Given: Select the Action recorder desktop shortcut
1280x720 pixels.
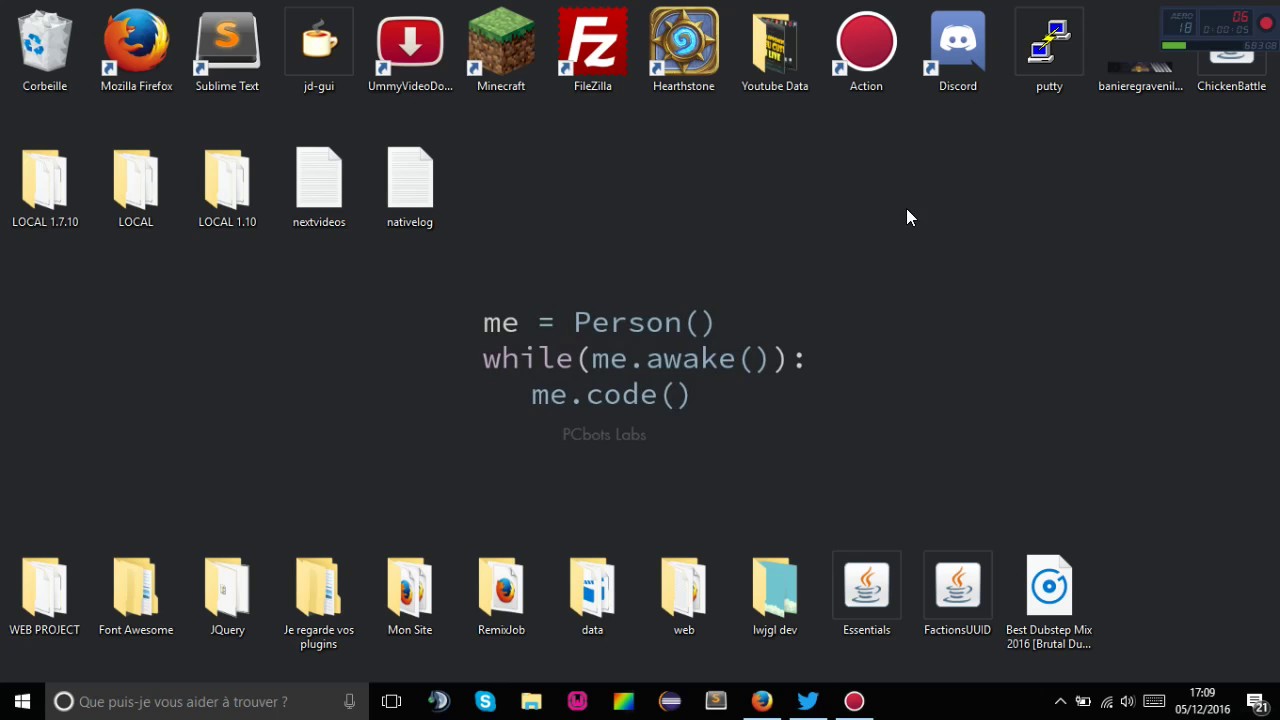Looking at the screenshot, I should [x=866, y=50].
